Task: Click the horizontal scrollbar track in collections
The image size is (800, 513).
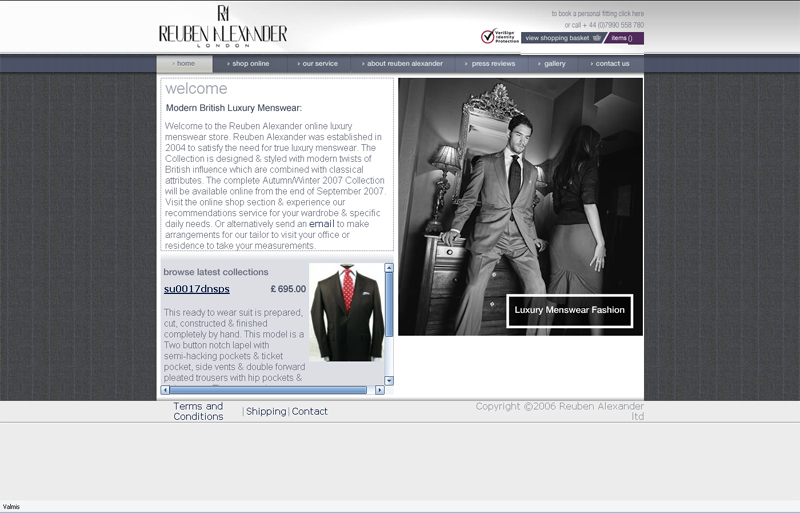Action: click(x=372, y=390)
